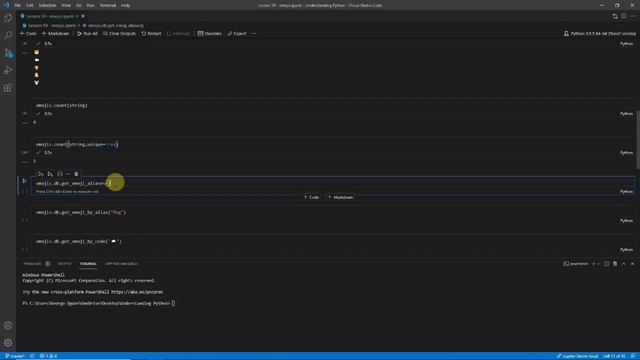This screenshot has height=360, width=640.
Task: Click the sync icon in status bar
Action: coord(32,356)
